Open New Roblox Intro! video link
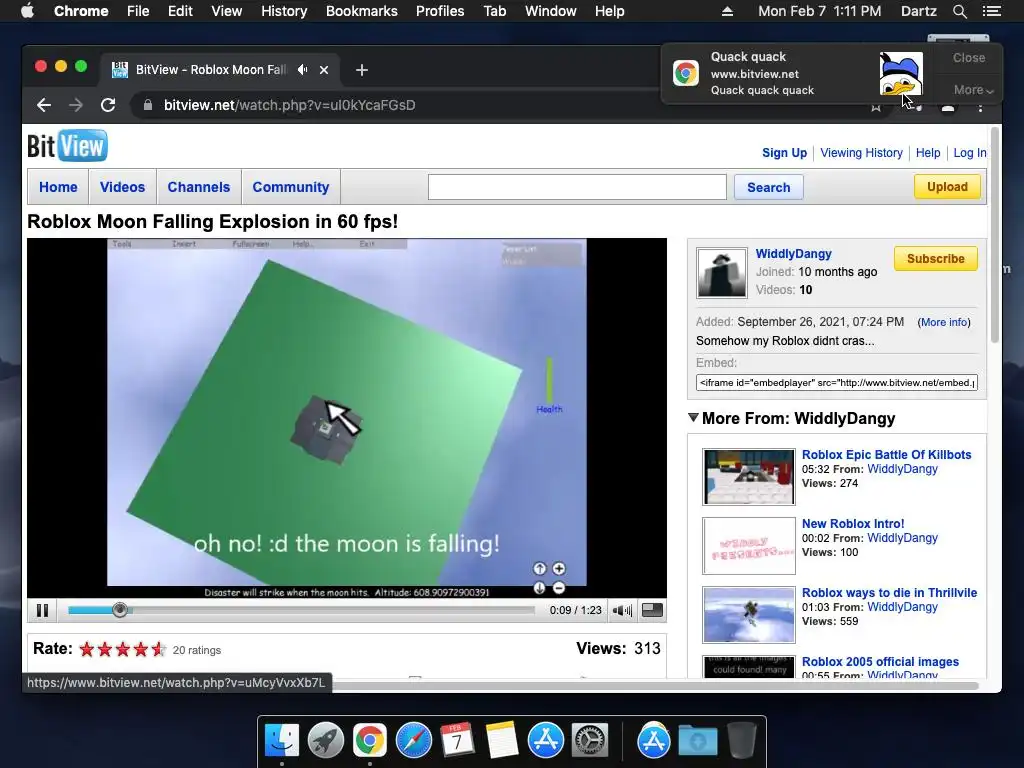Image resolution: width=1024 pixels, height=768 pixels. pos(853,524)
